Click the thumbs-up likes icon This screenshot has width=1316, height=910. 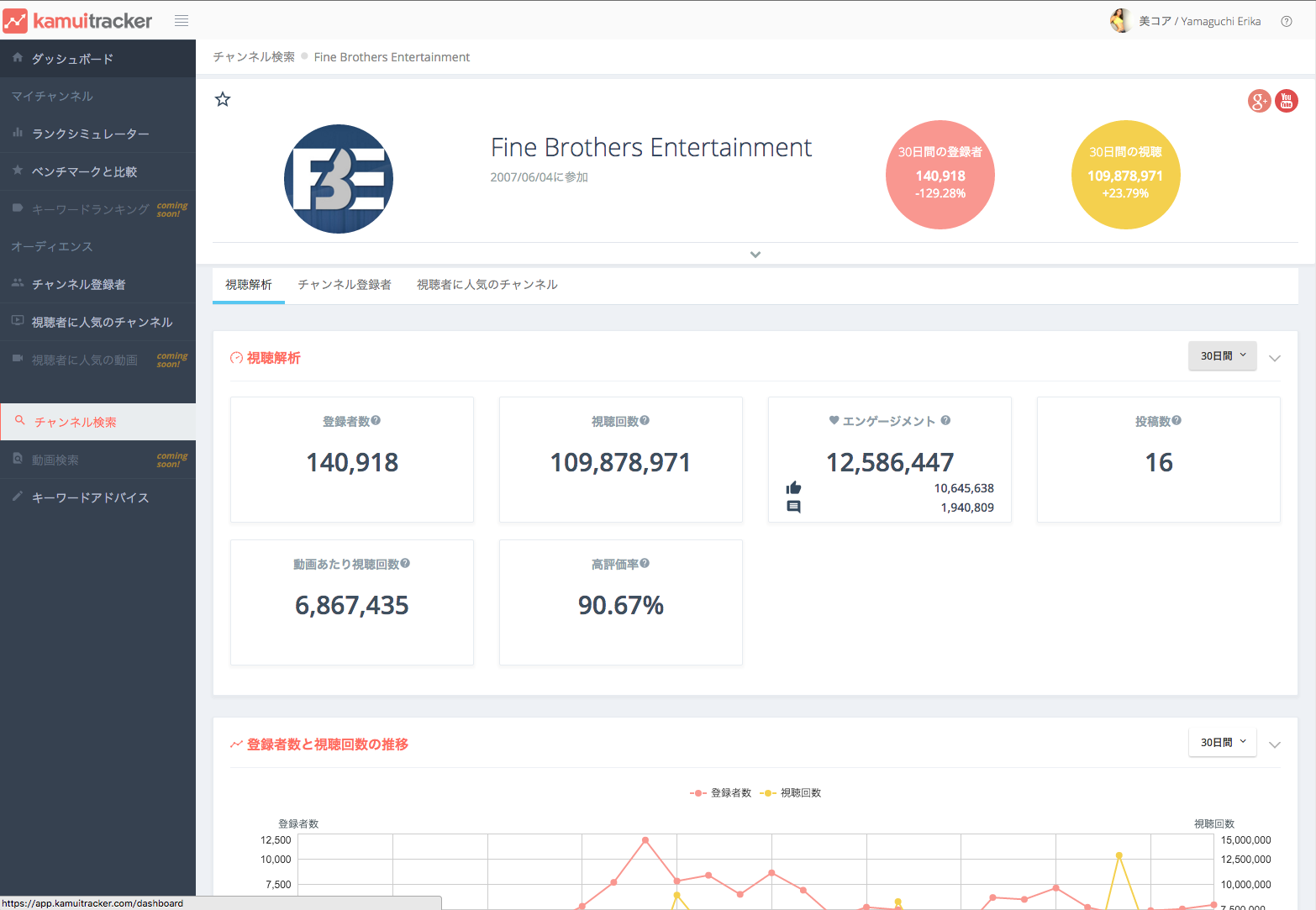[x=793, y=488]
